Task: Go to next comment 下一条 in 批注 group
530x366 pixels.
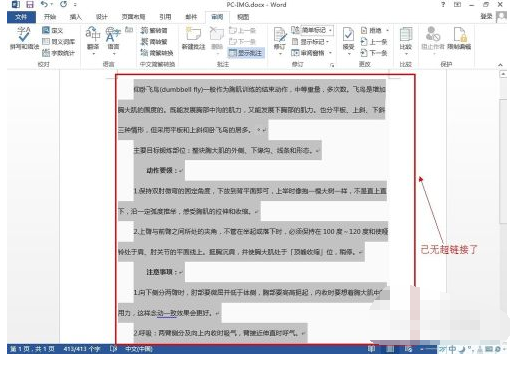Action: click(x=242, y=42)
